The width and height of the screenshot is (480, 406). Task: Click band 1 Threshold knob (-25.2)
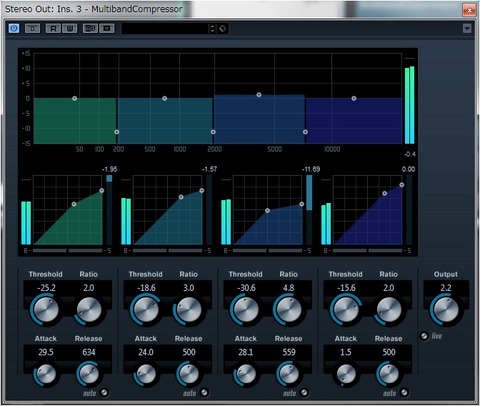tap(46, 310)
